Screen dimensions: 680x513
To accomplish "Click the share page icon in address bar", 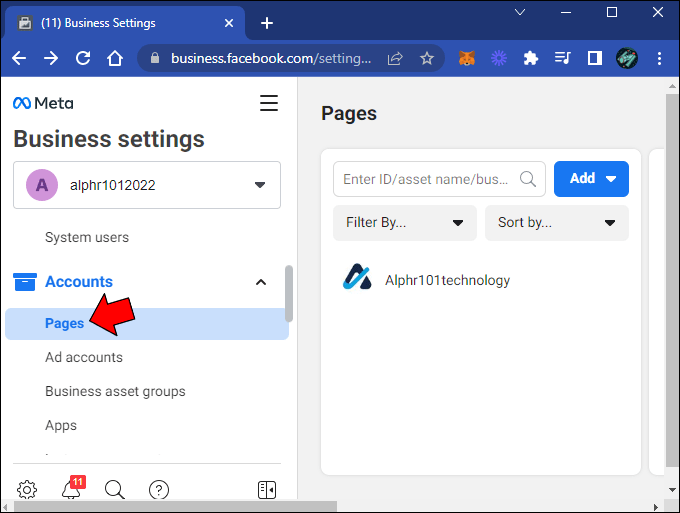I will click(x=395, y=58).
